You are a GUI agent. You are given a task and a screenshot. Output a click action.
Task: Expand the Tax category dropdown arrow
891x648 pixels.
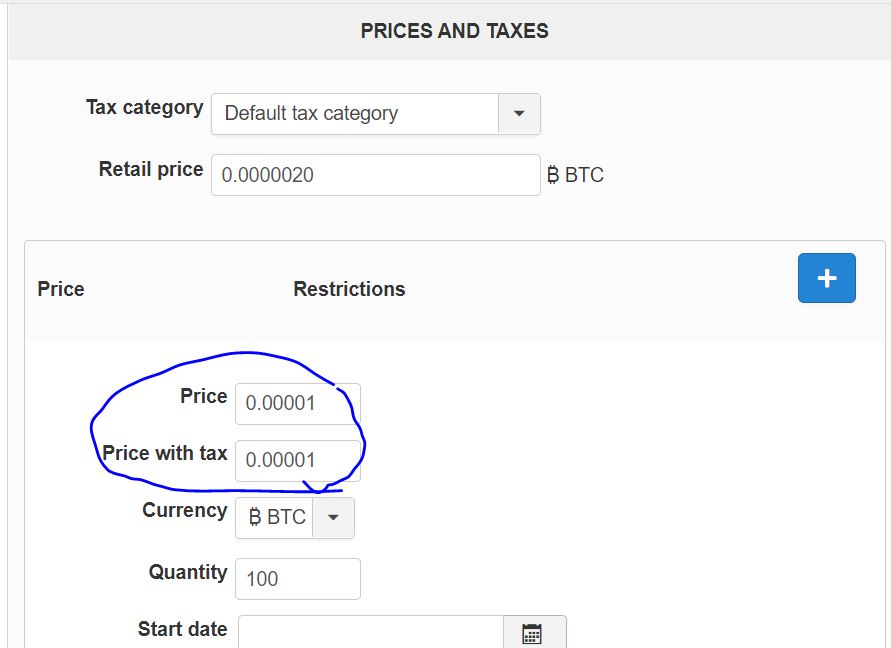pos(519,114)
